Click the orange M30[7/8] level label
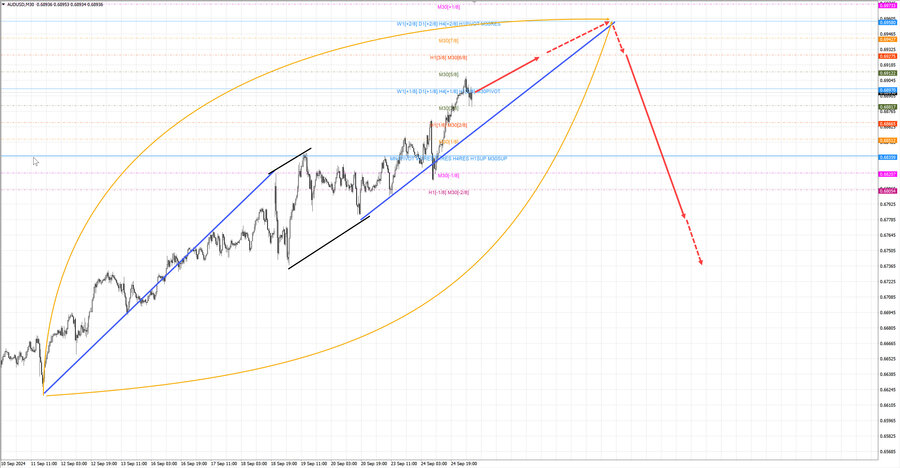 point(448,41)
